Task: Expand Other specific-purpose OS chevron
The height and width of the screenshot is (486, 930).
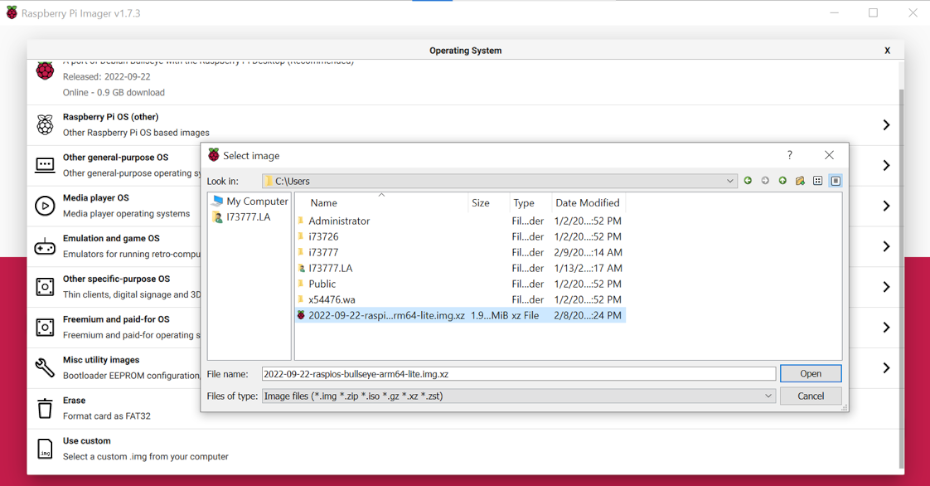Action: [886, 287]
